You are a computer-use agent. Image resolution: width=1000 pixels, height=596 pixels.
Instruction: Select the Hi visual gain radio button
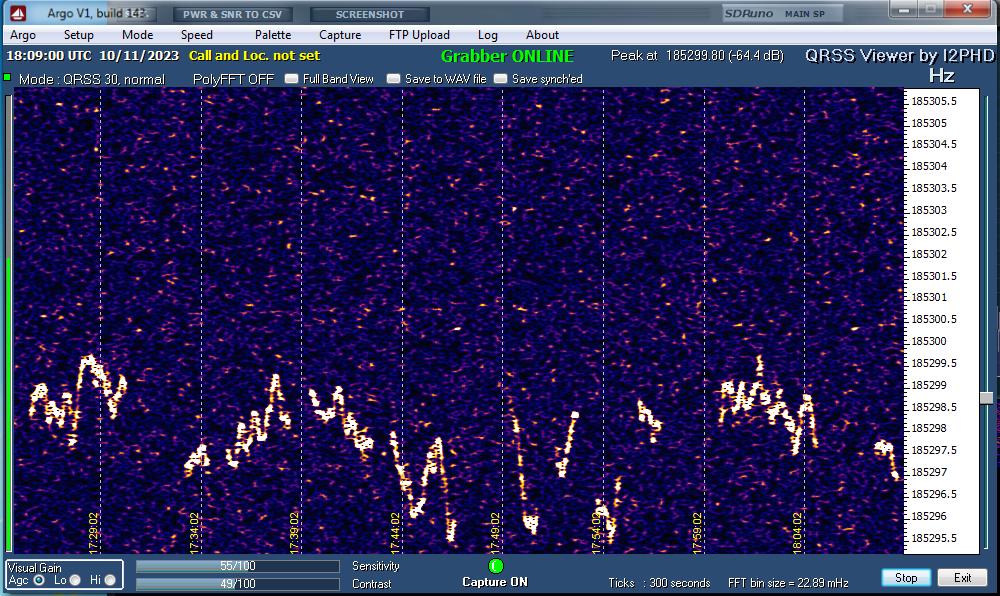tap(110, 580)
